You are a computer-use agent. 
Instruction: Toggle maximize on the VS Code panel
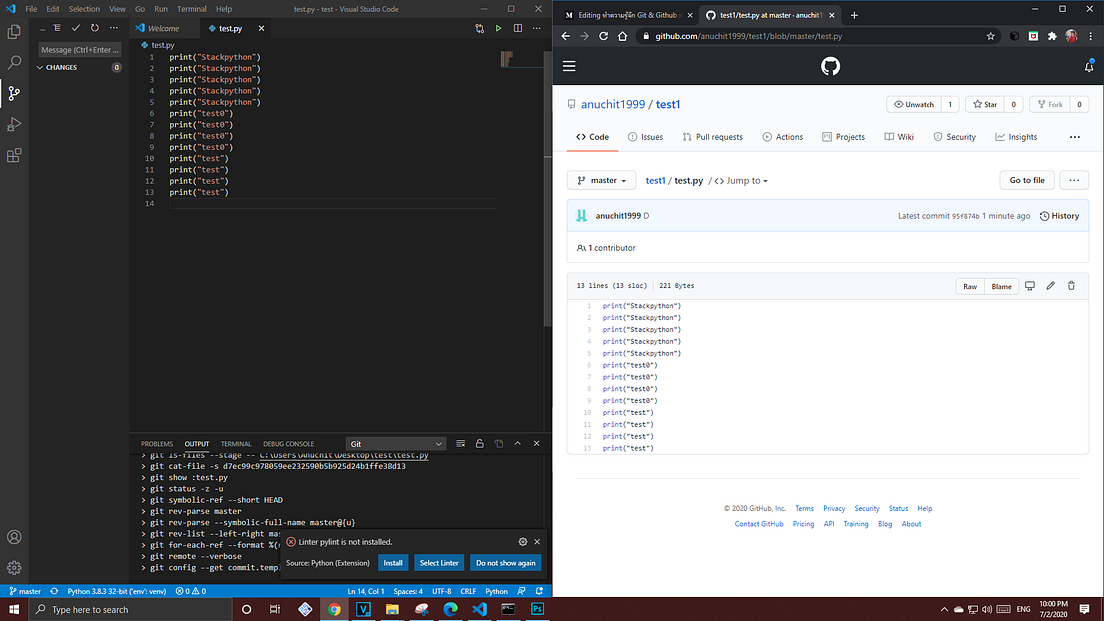coord(517,443)
